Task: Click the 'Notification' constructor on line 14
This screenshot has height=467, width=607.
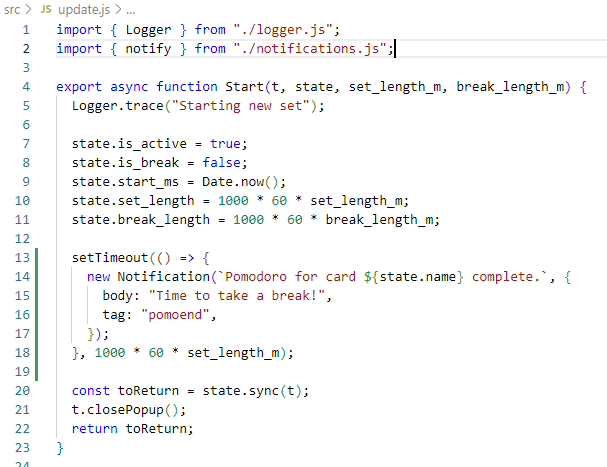Action: pos(164,276)
